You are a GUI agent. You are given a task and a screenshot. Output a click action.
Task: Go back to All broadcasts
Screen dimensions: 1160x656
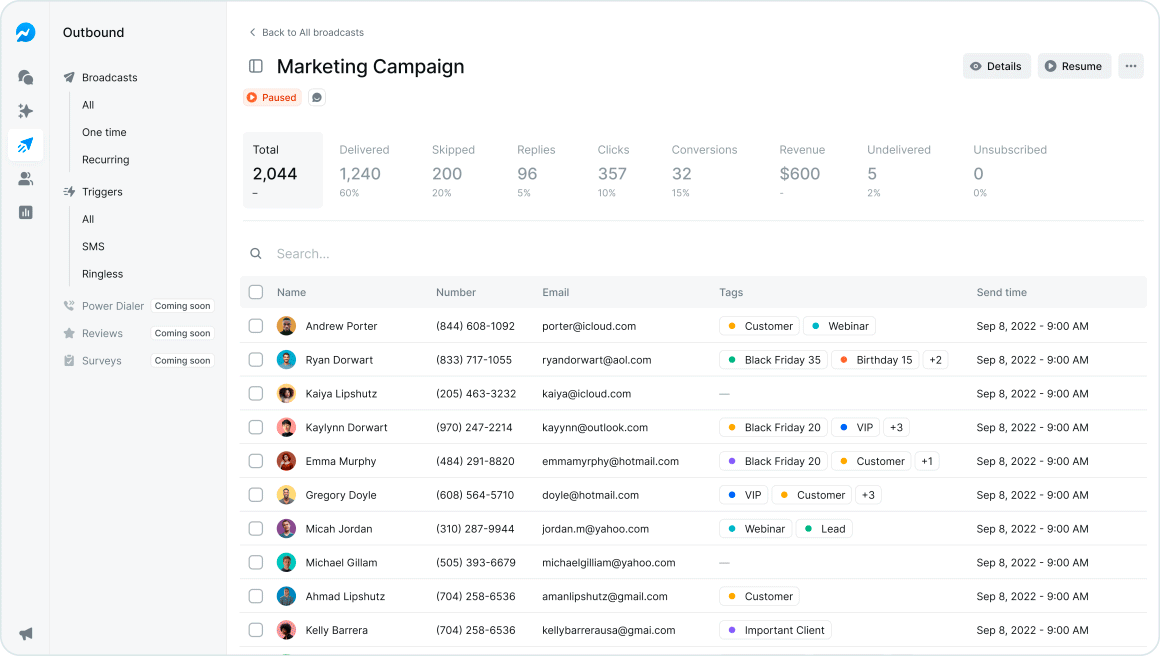306,33
